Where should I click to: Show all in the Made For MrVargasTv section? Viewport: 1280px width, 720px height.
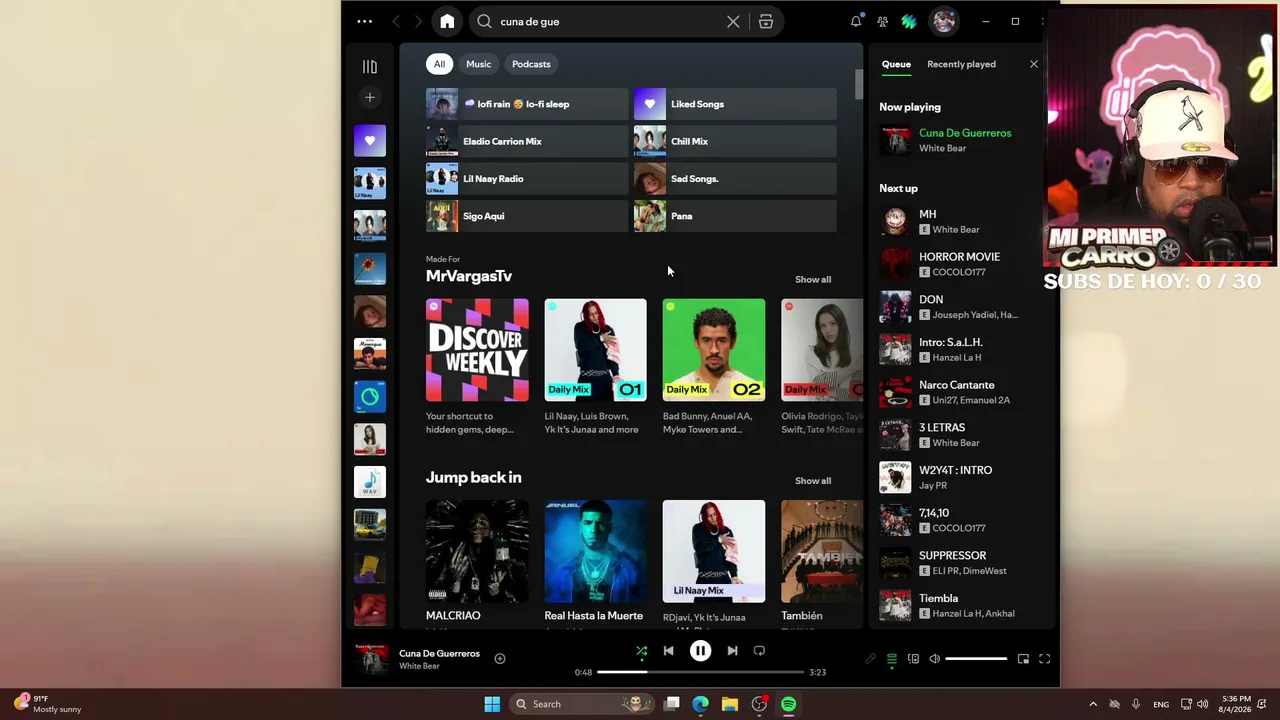coord(812,280)
